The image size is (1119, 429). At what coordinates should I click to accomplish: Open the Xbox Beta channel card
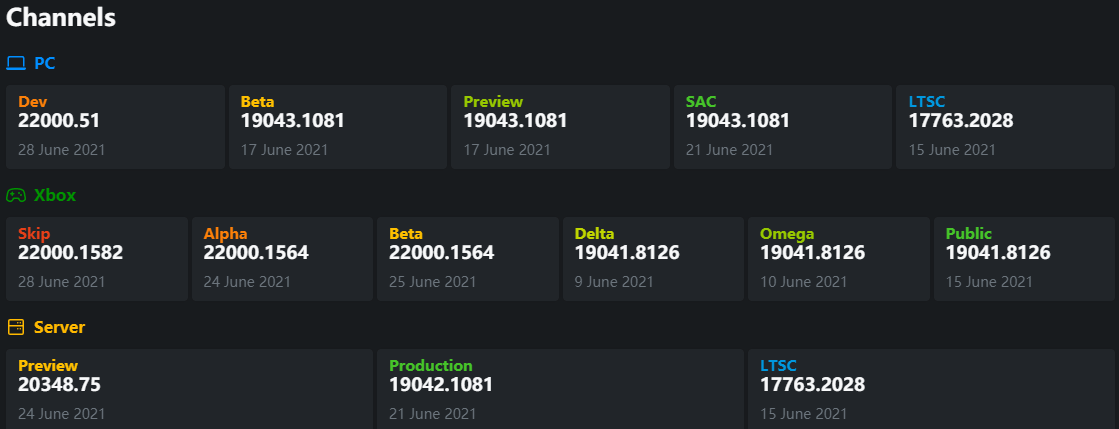tap(467, 259)
